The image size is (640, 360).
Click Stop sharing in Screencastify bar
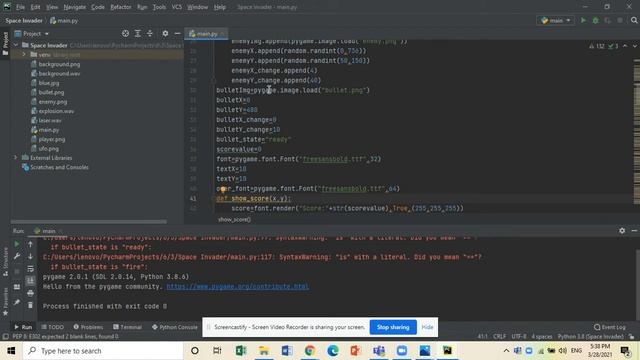[393, 327]
